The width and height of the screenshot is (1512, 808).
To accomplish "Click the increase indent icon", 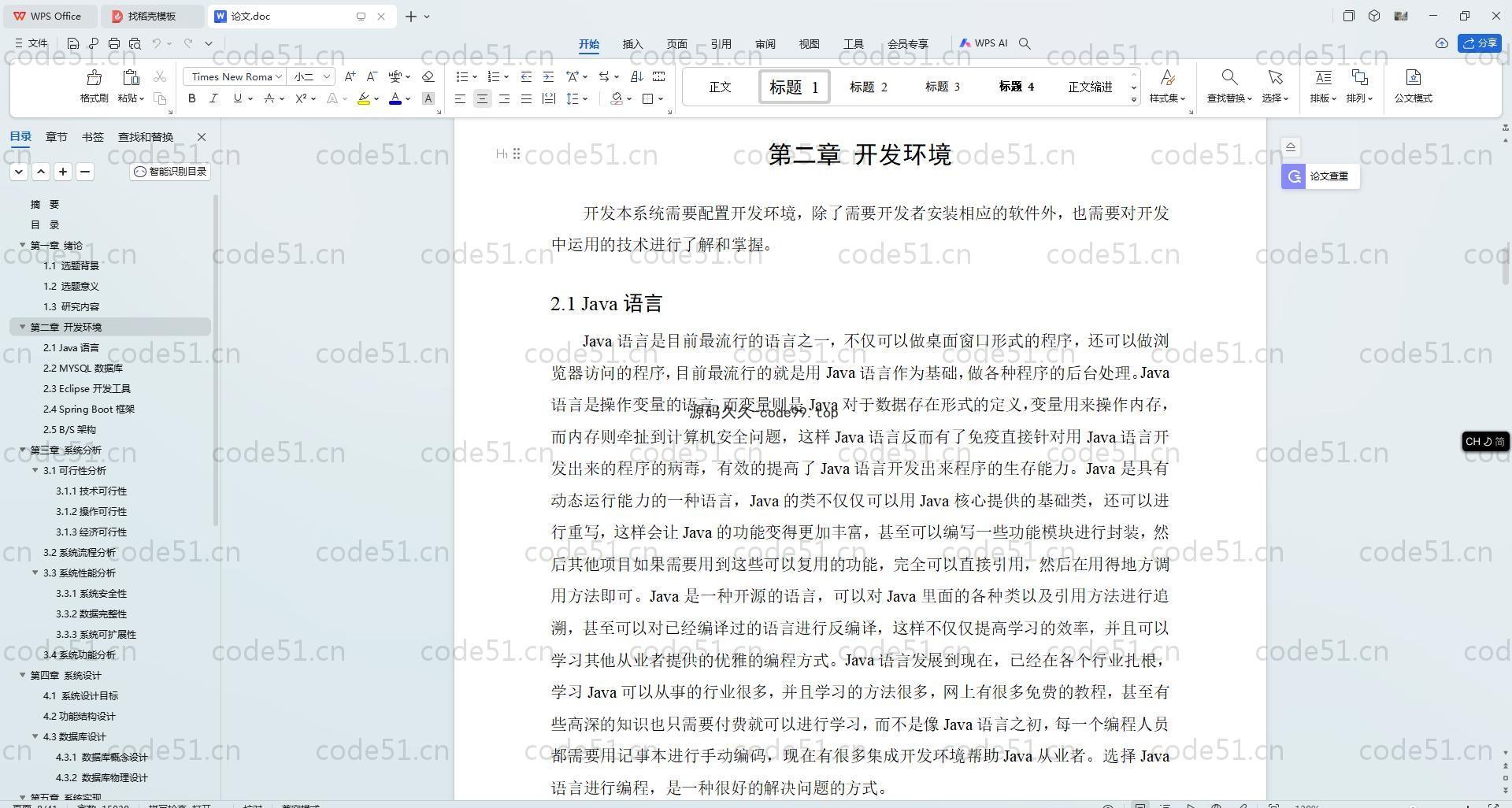I will pos(548,76).
